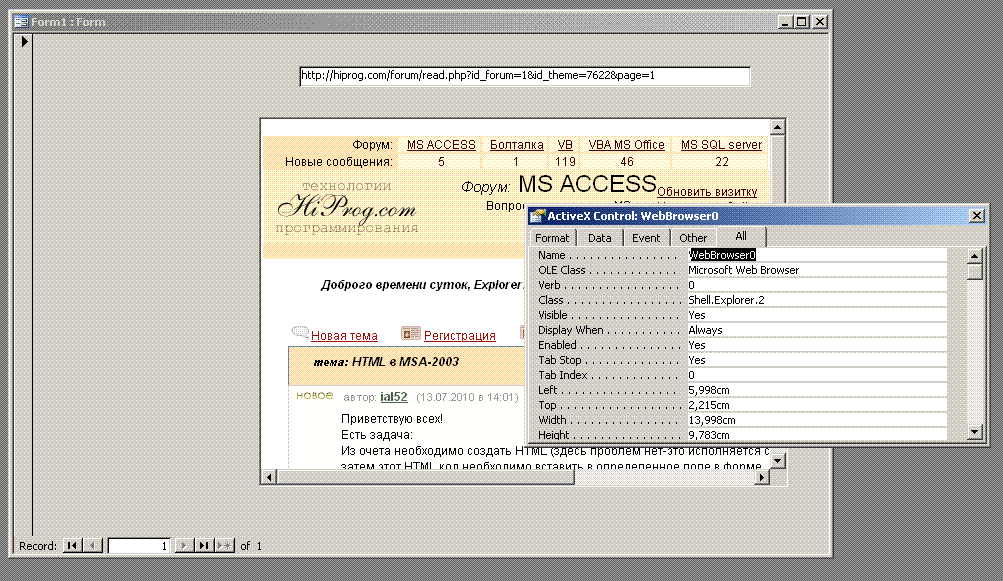The height and width of the screenshot is (581, 1003).
Task: Click the Height property value 9,783cm
Action: (x=816, y=434)
